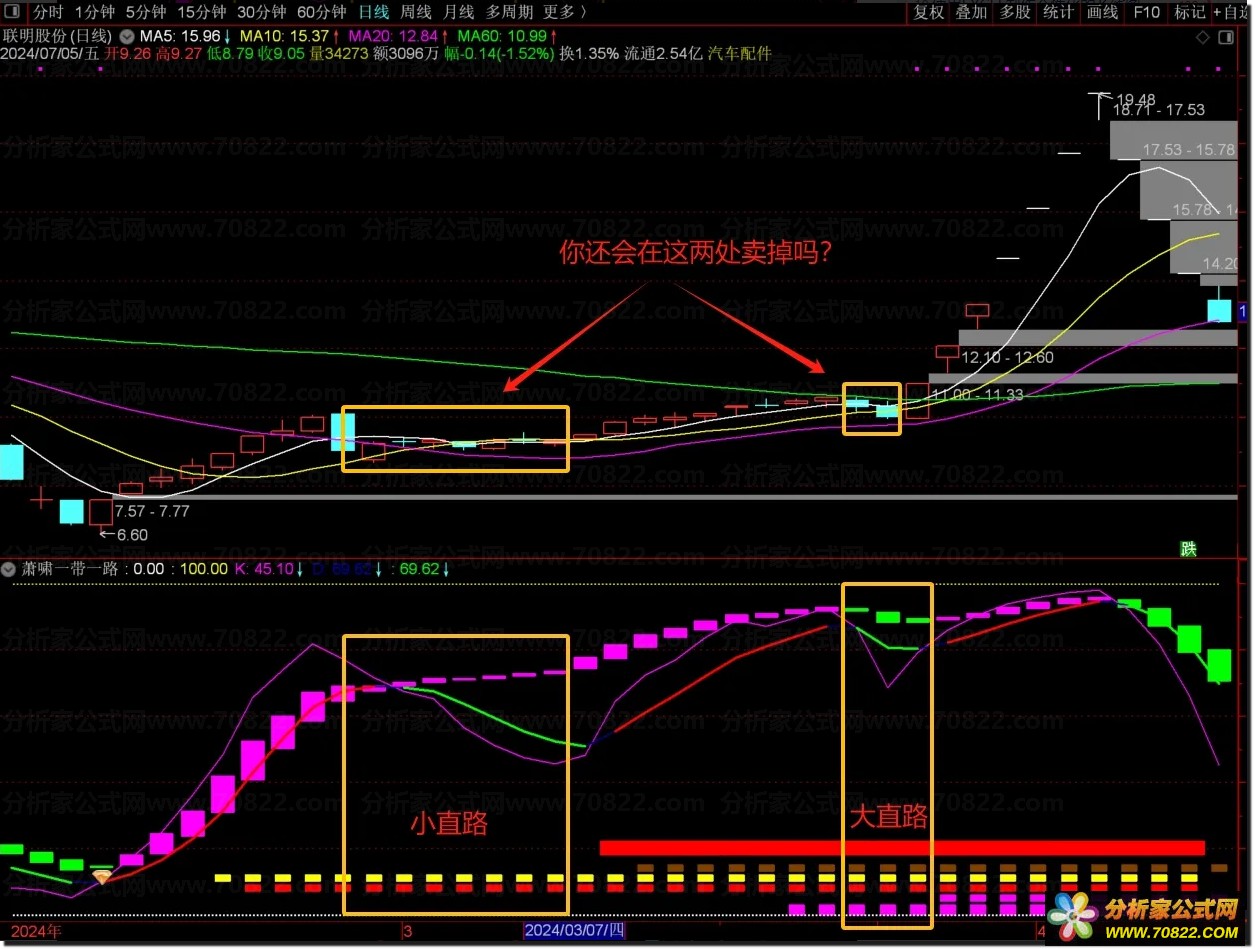
Task: Click the 2024/07/05/五 date text
Action: click(50, 53)
